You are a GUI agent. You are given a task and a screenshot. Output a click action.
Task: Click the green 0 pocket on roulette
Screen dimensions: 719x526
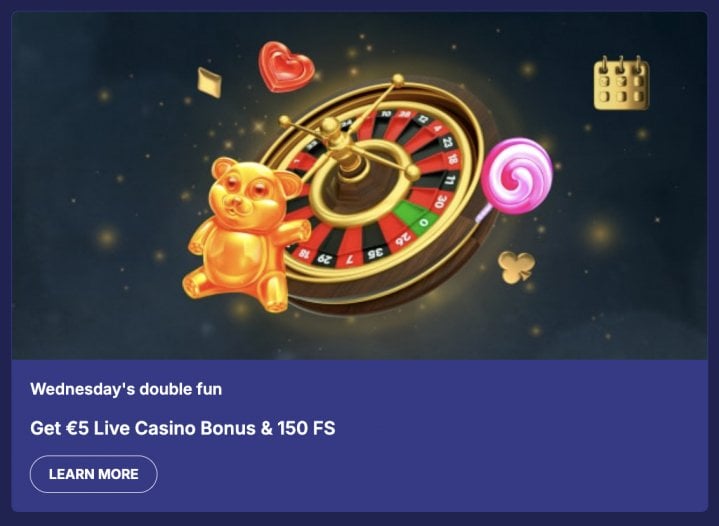point(423,222)
